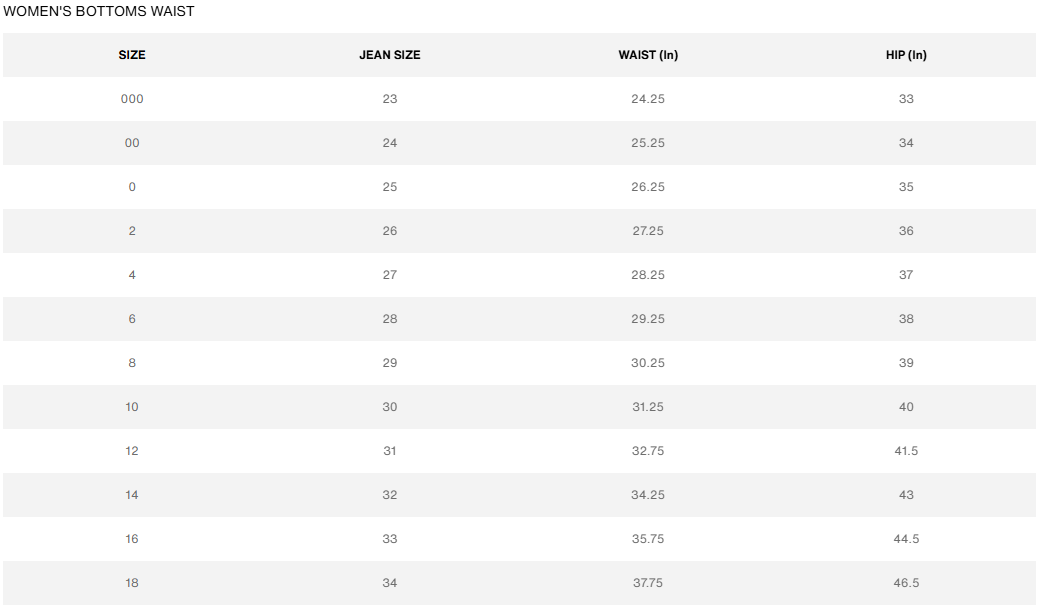Select the 30.25 waist measurement
This screenshot has height=606, width=1037.
click(x=648, y=363)
